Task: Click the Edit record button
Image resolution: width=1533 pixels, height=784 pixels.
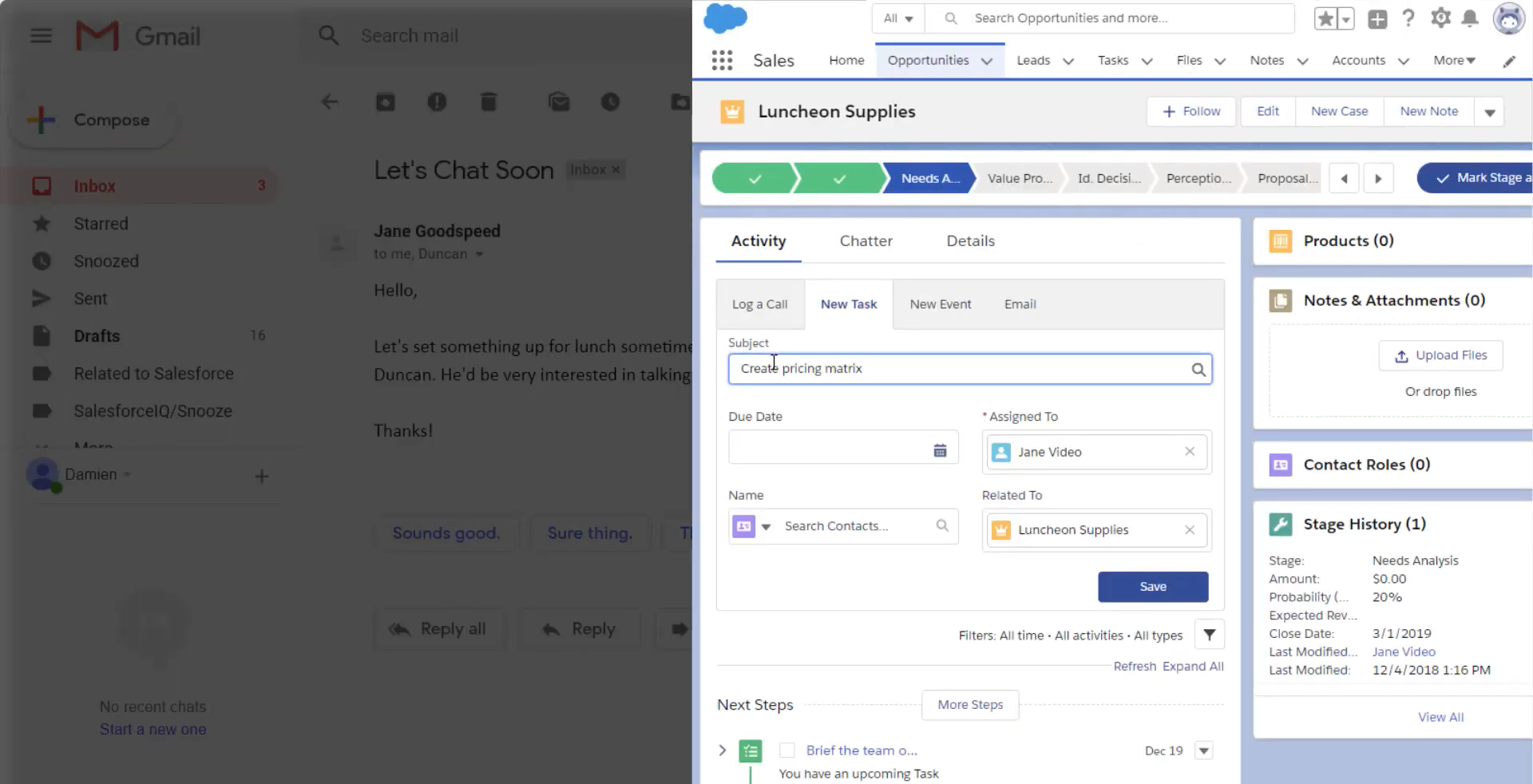Action: click(1268, 112)
